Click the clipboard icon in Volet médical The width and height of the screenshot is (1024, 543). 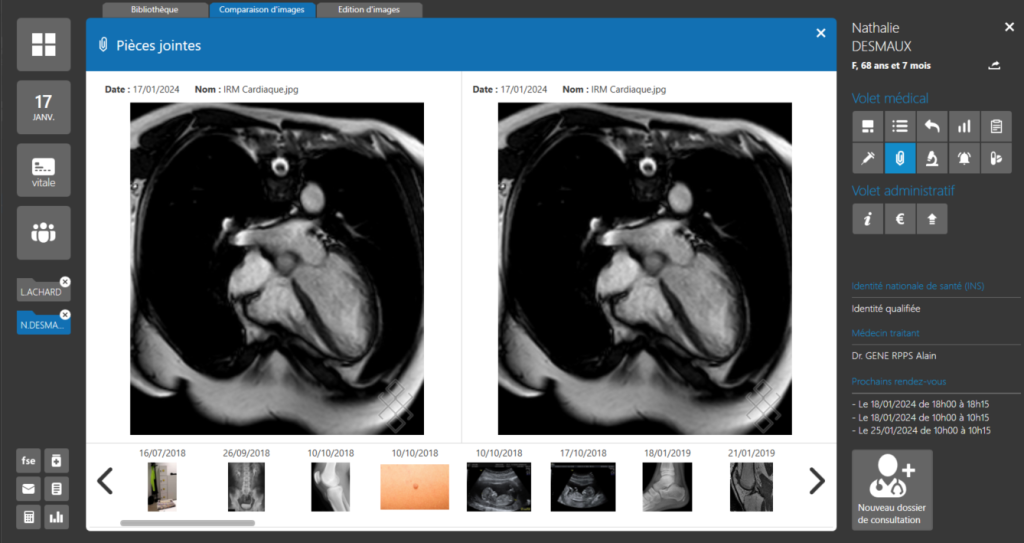coord(996,126)
